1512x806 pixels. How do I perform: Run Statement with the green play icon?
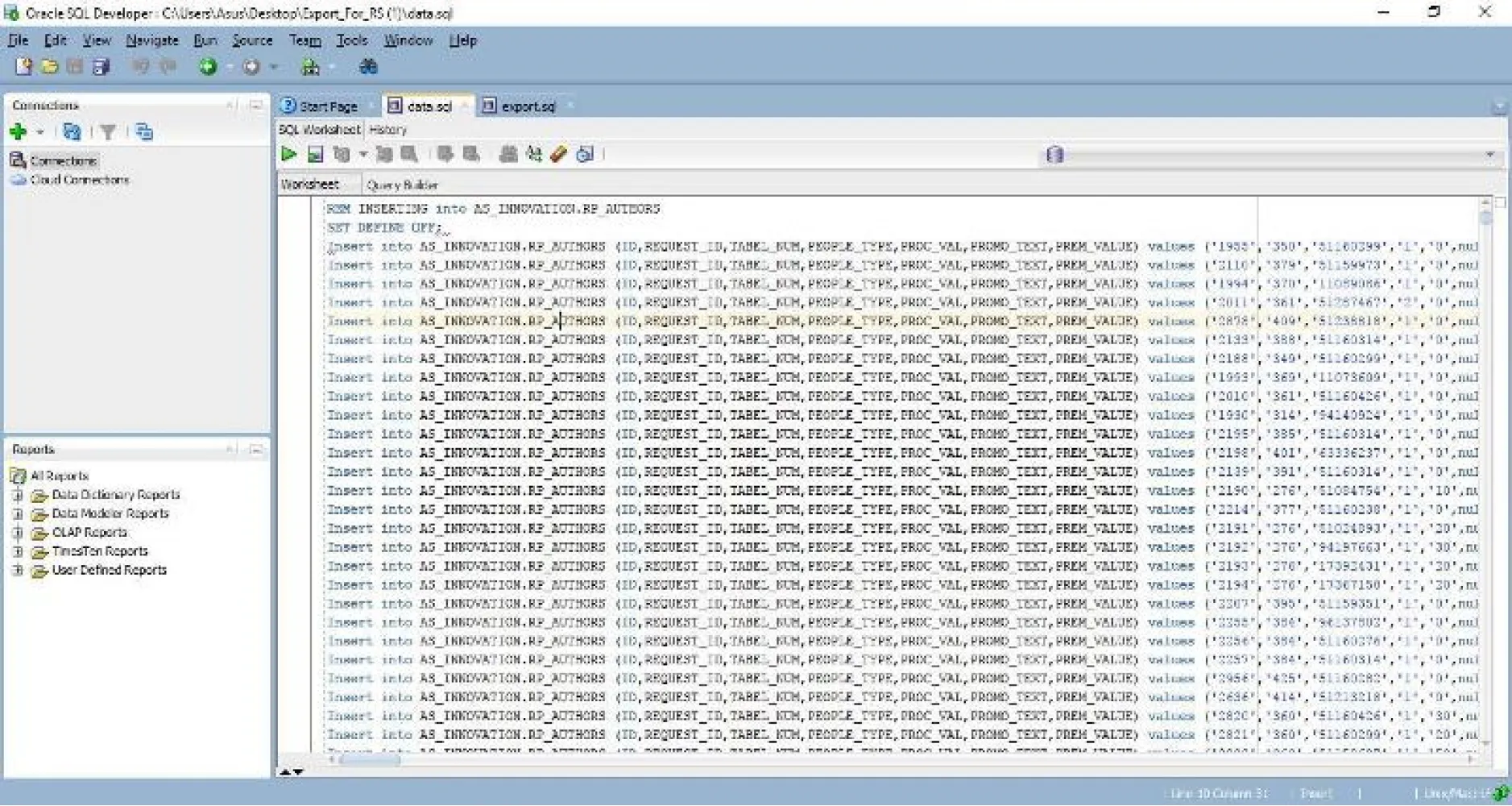[x=288, y=154]
